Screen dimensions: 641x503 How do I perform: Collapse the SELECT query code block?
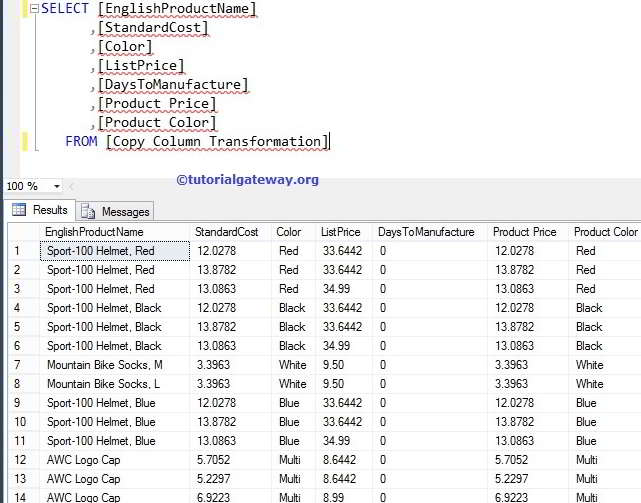coord(34,9)
